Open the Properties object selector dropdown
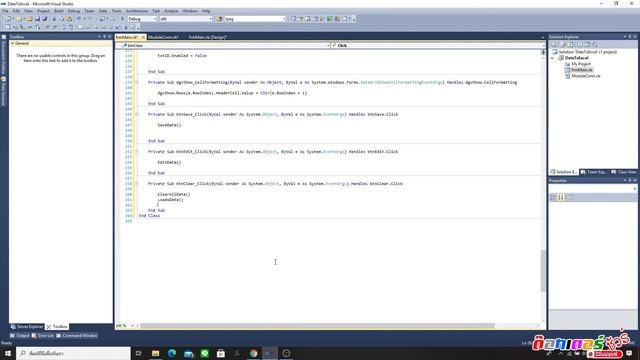 pos(634,189)
